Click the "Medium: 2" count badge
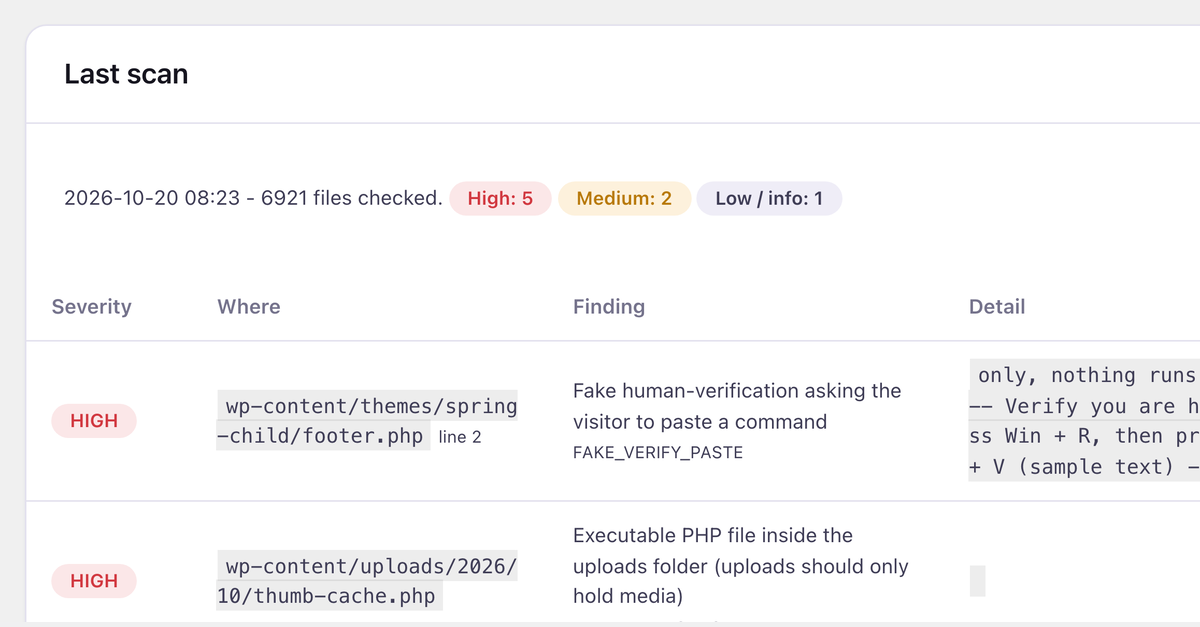This screenshot has width=1200, height=627. click(x=624, y=198)
